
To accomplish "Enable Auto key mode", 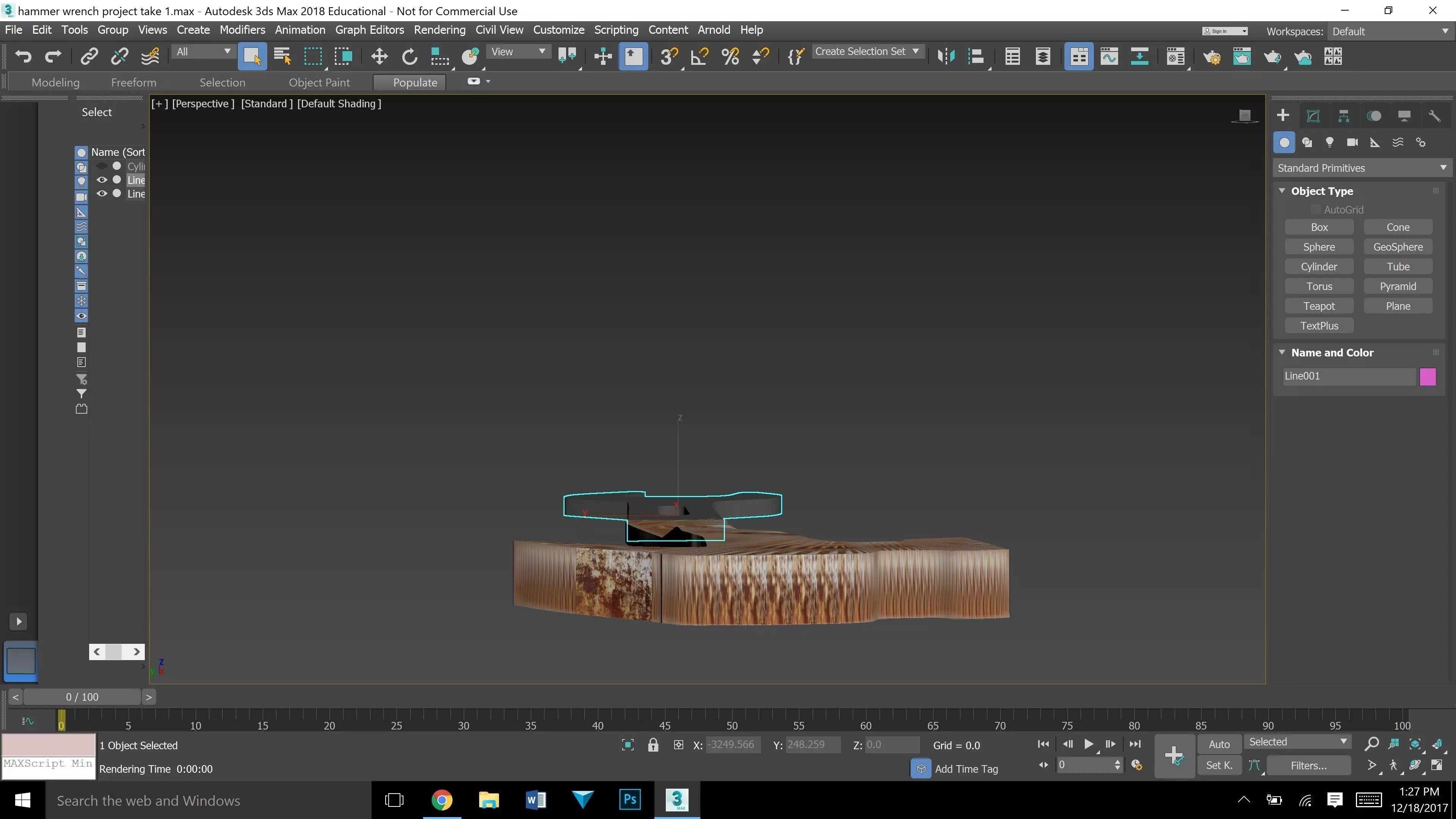I will (1219, 744).
